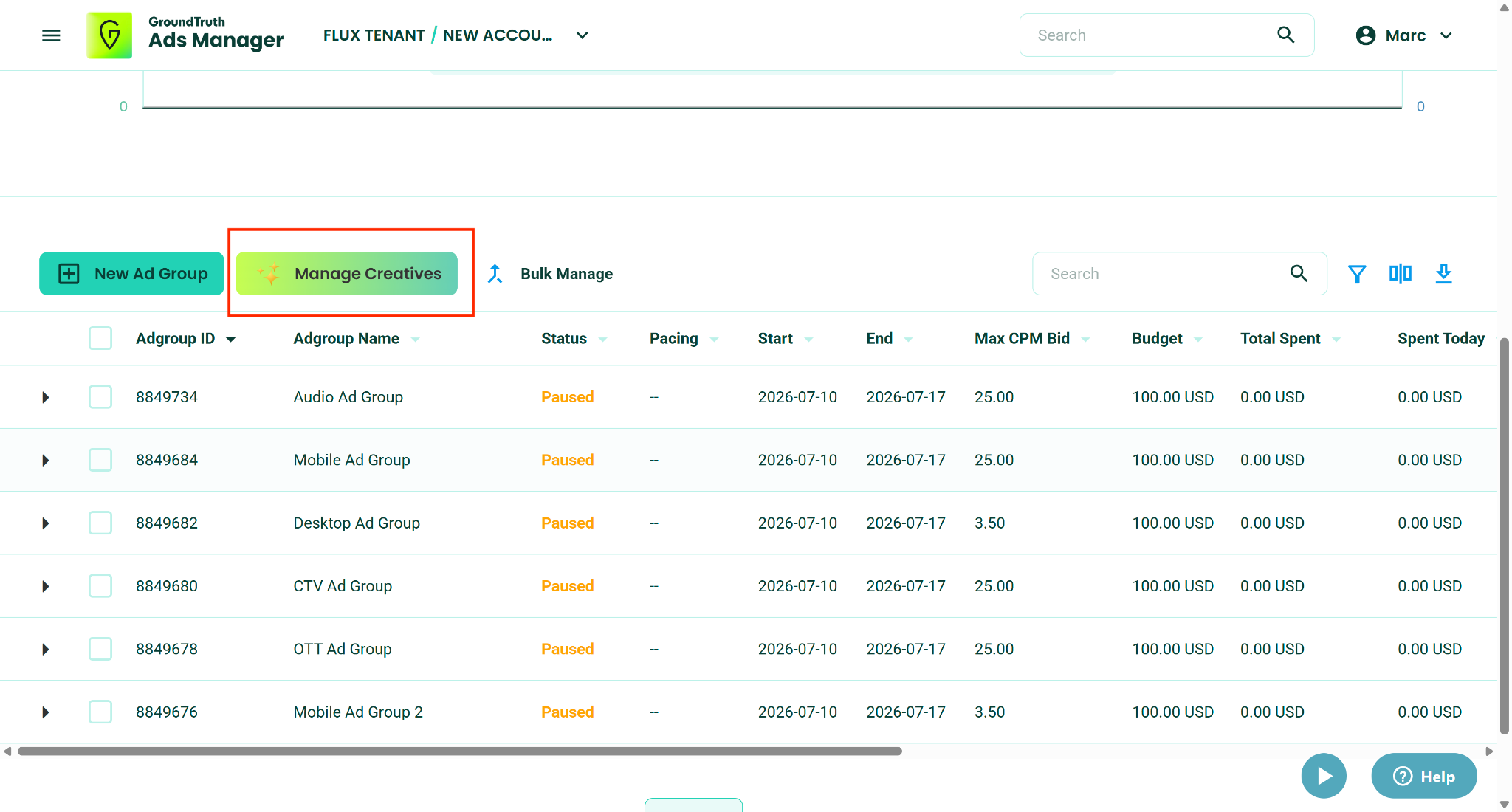Sort by Adgroup Name column
The height and width of the screenshot is (812, 1512).
[x=357, y=338]
